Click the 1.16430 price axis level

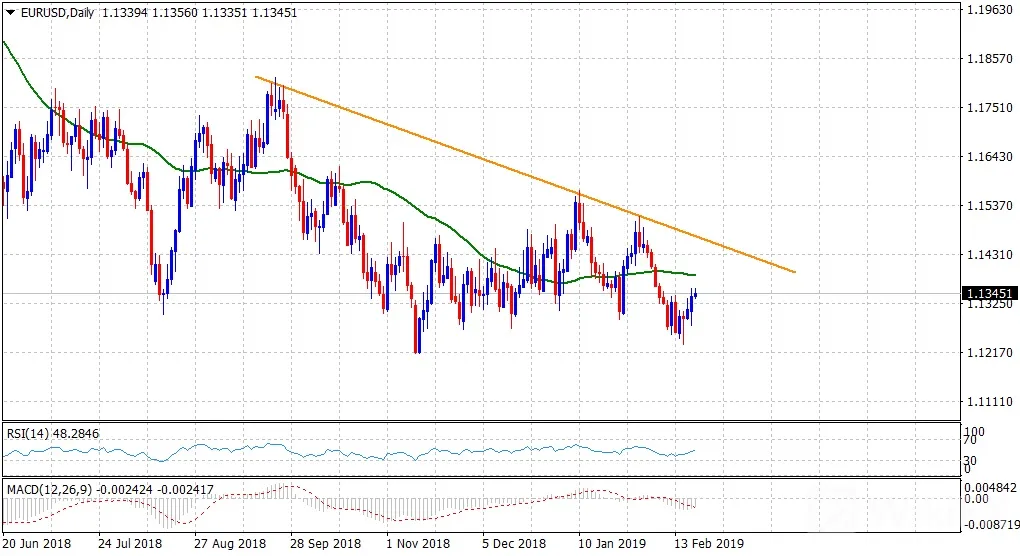(x=989, y=156)
